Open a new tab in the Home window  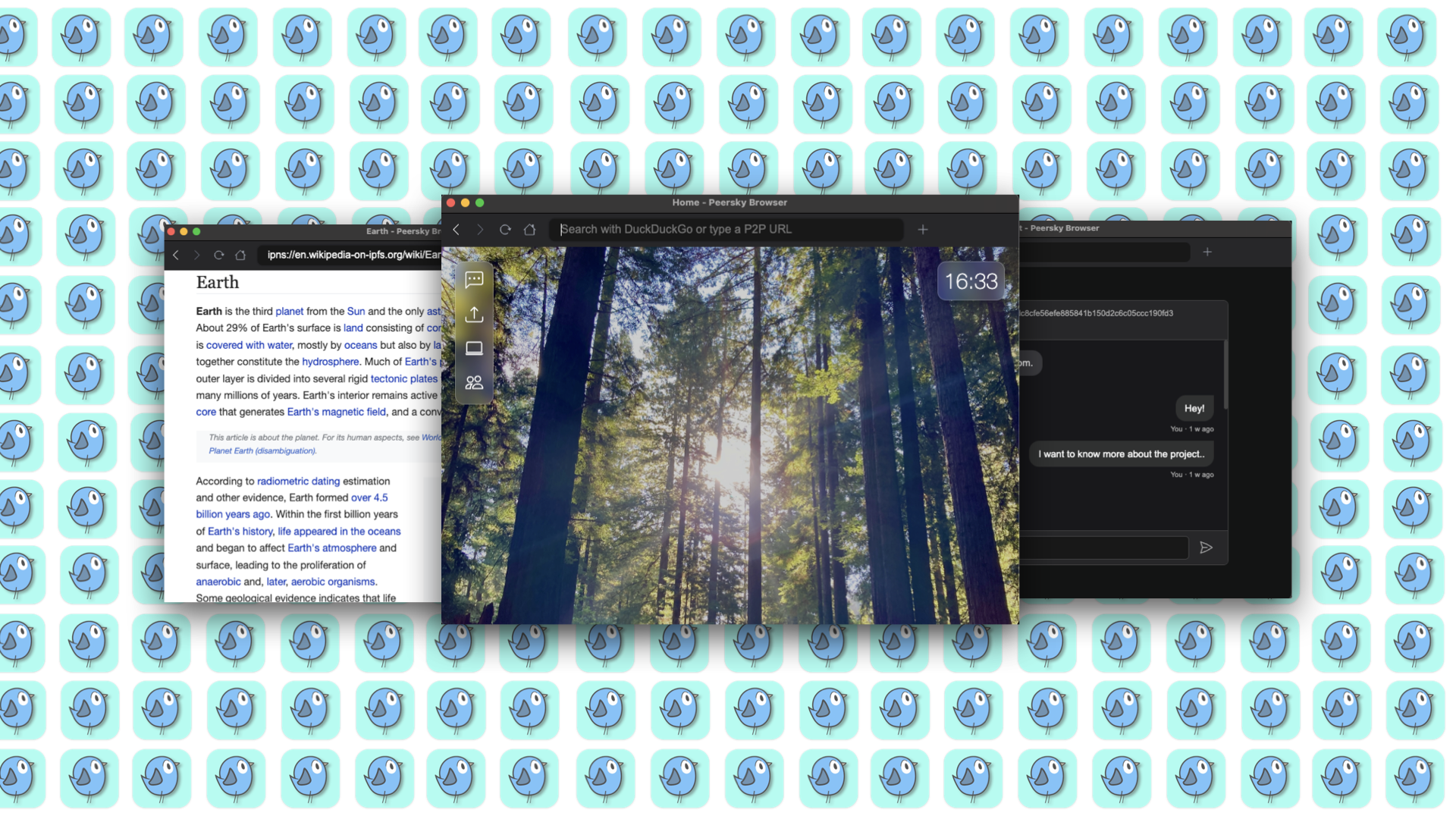(922, 229)
